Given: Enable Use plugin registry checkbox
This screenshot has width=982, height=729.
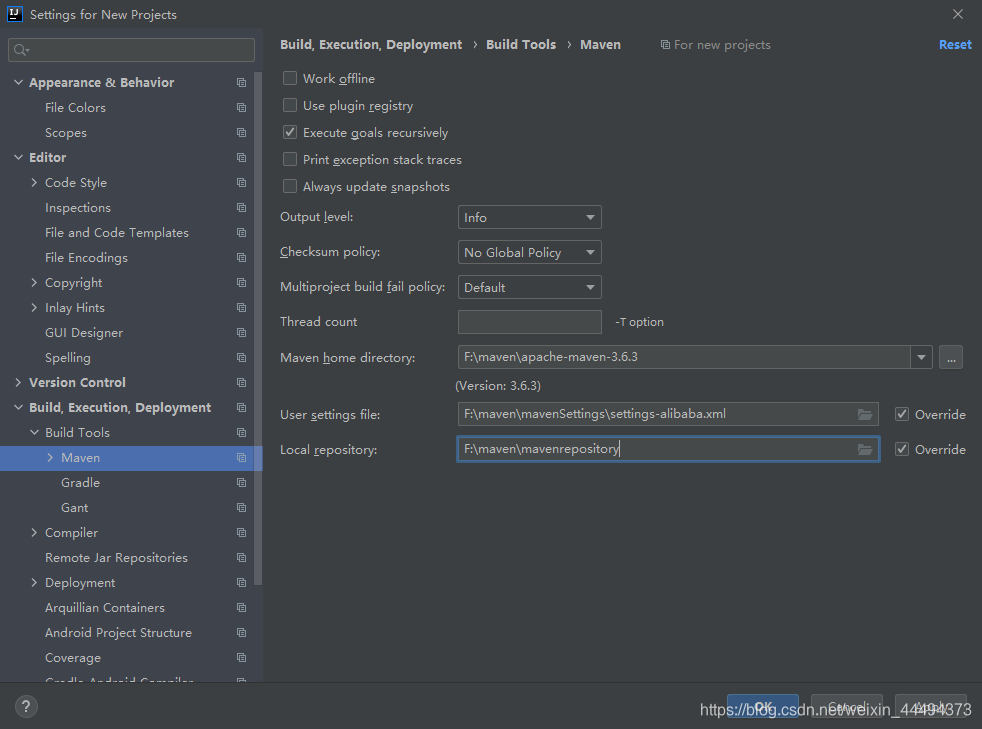Looking at the screenshot, I should [x=290, y=105].
